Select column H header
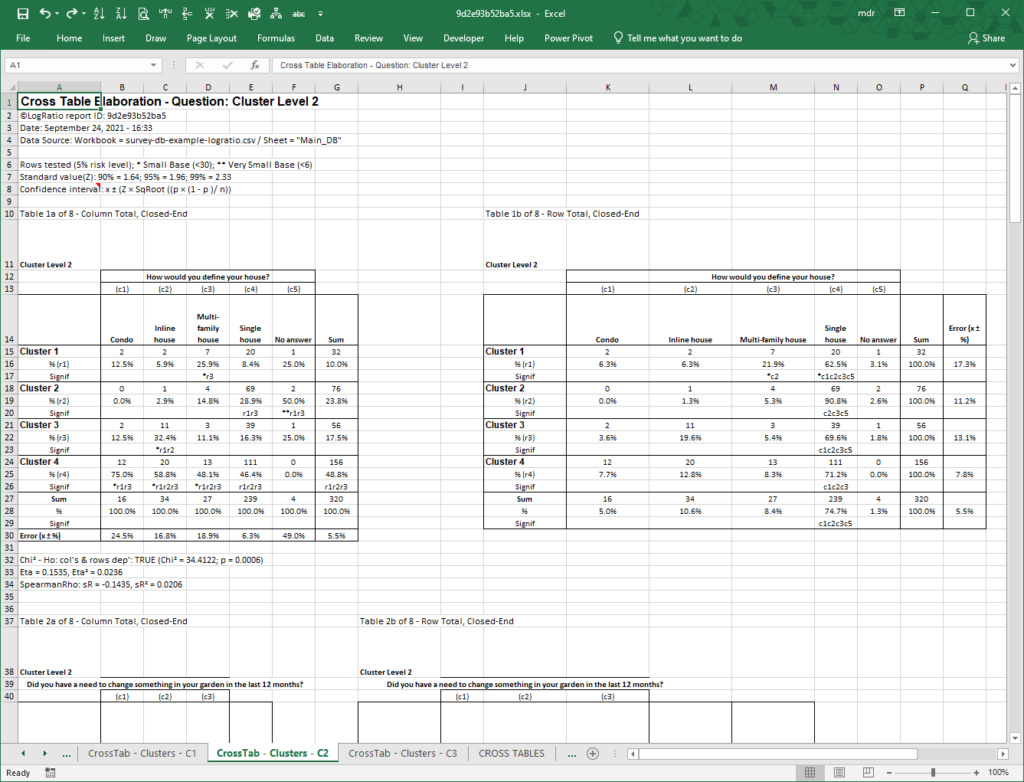 (399, 87)
